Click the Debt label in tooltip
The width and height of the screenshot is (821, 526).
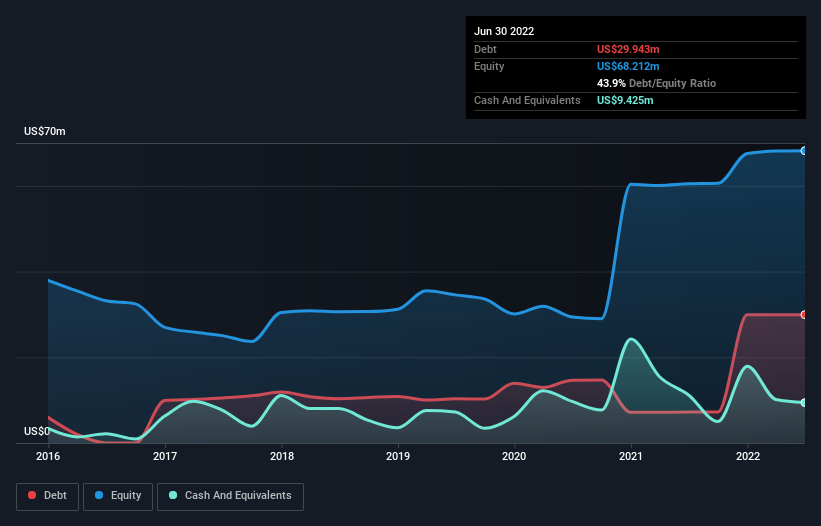click(485, 49)
